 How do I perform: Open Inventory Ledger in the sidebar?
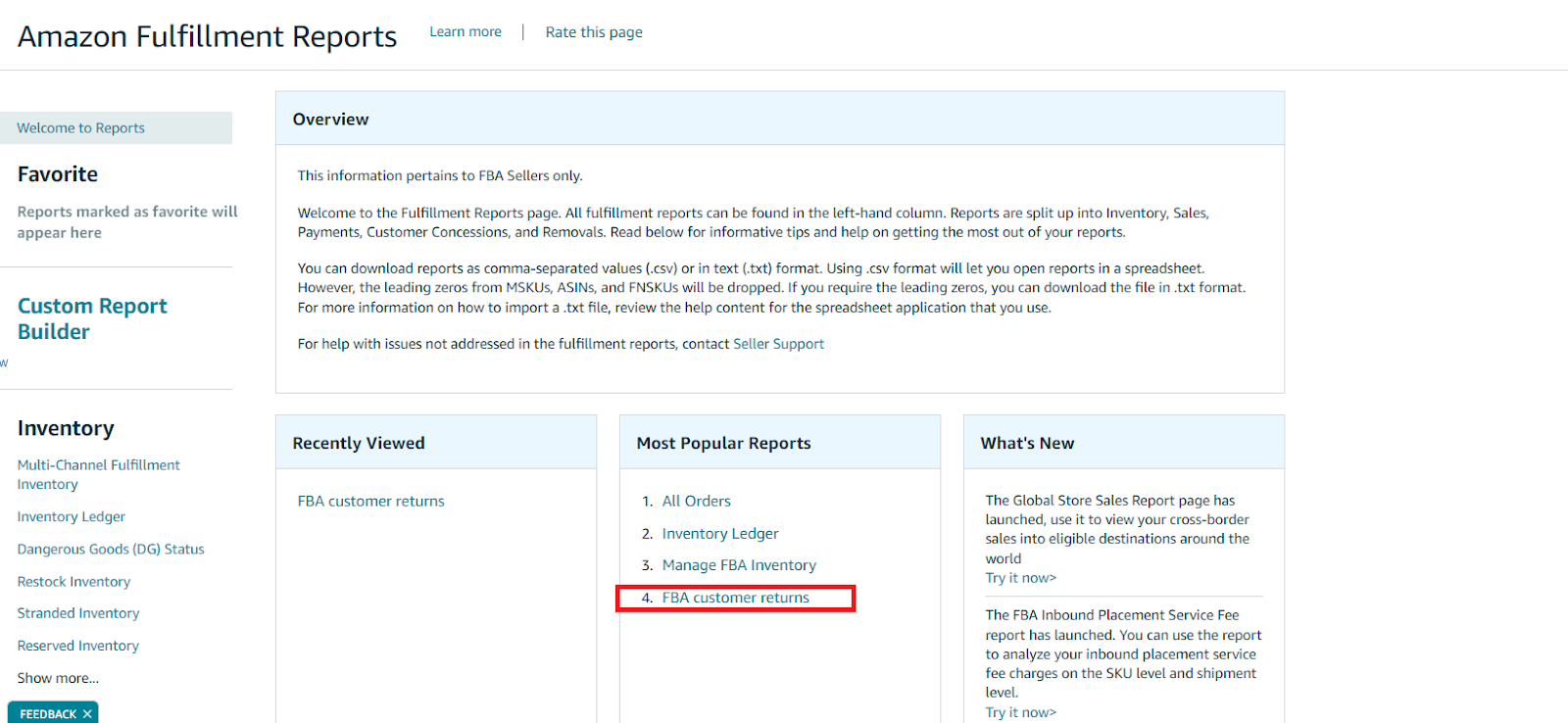tap(71, 516)
